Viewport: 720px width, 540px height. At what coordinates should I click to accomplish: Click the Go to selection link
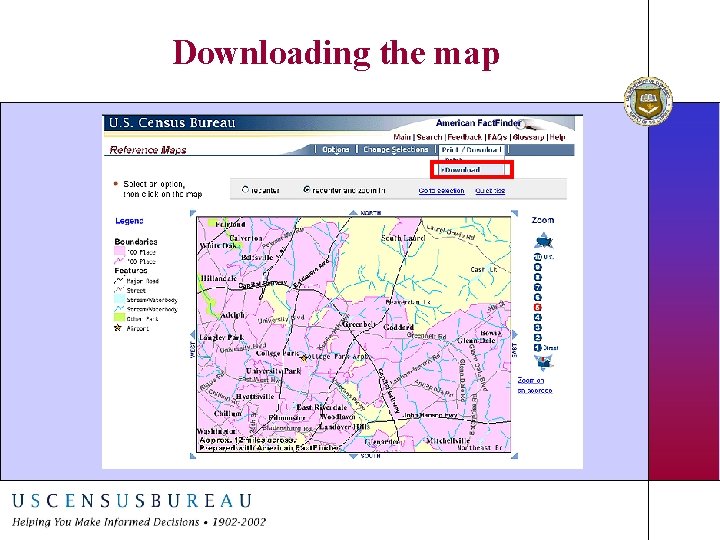(441, 191)
